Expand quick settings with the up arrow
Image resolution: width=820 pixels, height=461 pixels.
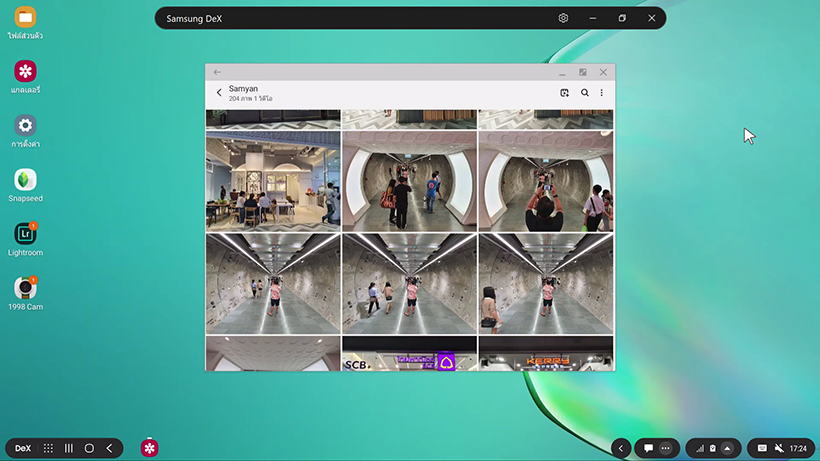click(x=727, y=448)
